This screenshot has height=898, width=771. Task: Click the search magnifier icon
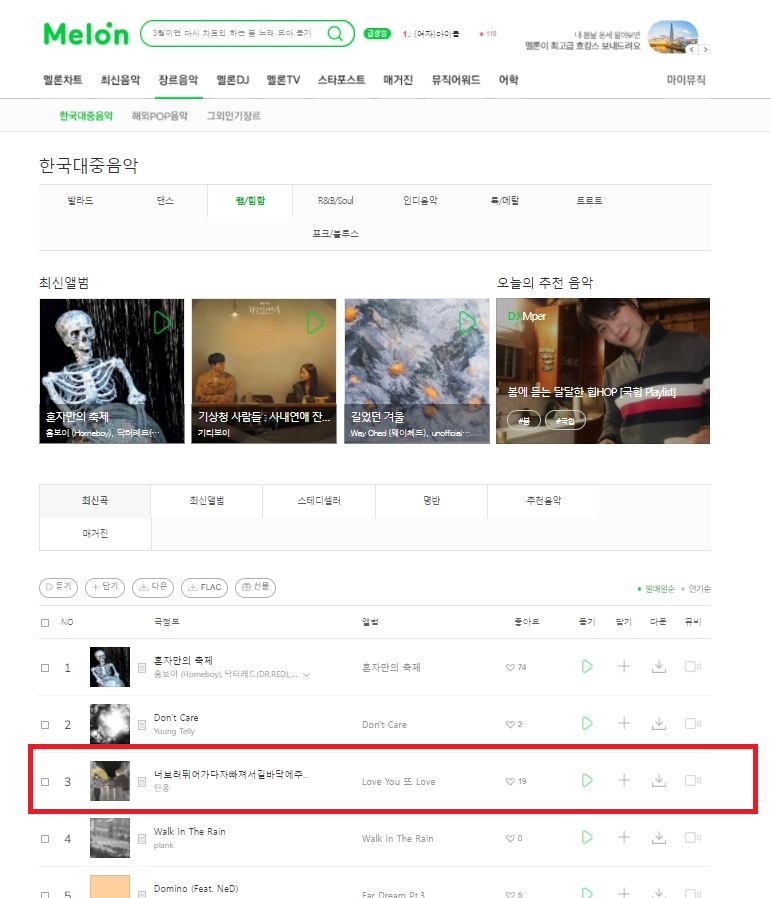[x=335, y=34]
